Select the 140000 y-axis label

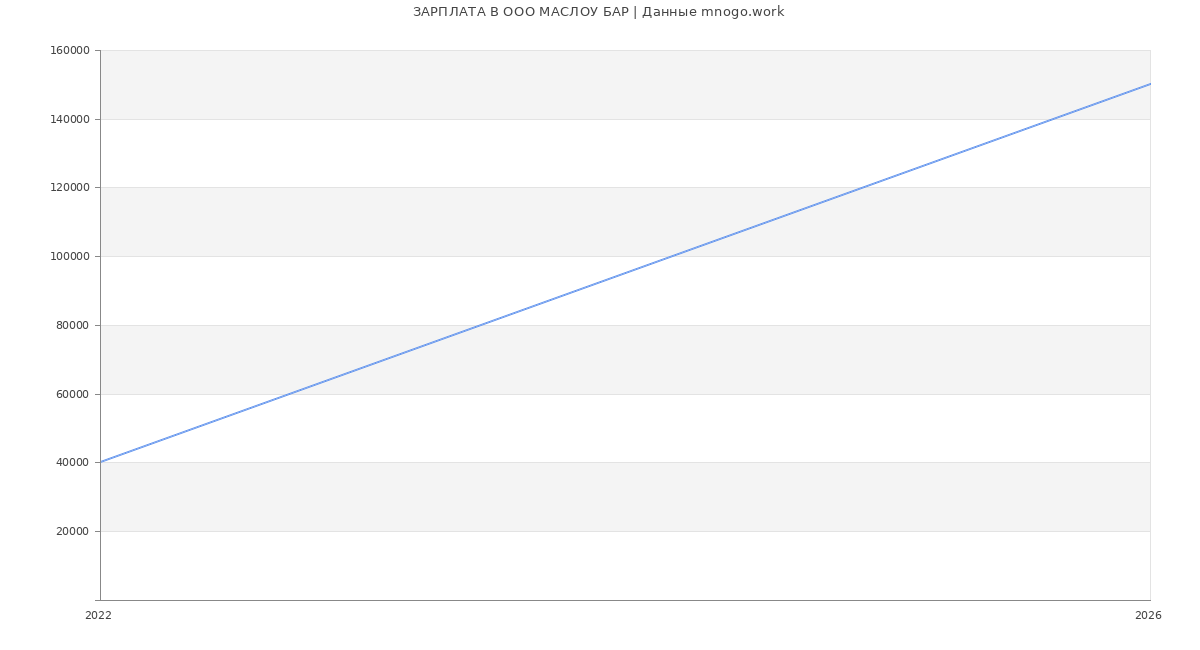coord(69,119)
